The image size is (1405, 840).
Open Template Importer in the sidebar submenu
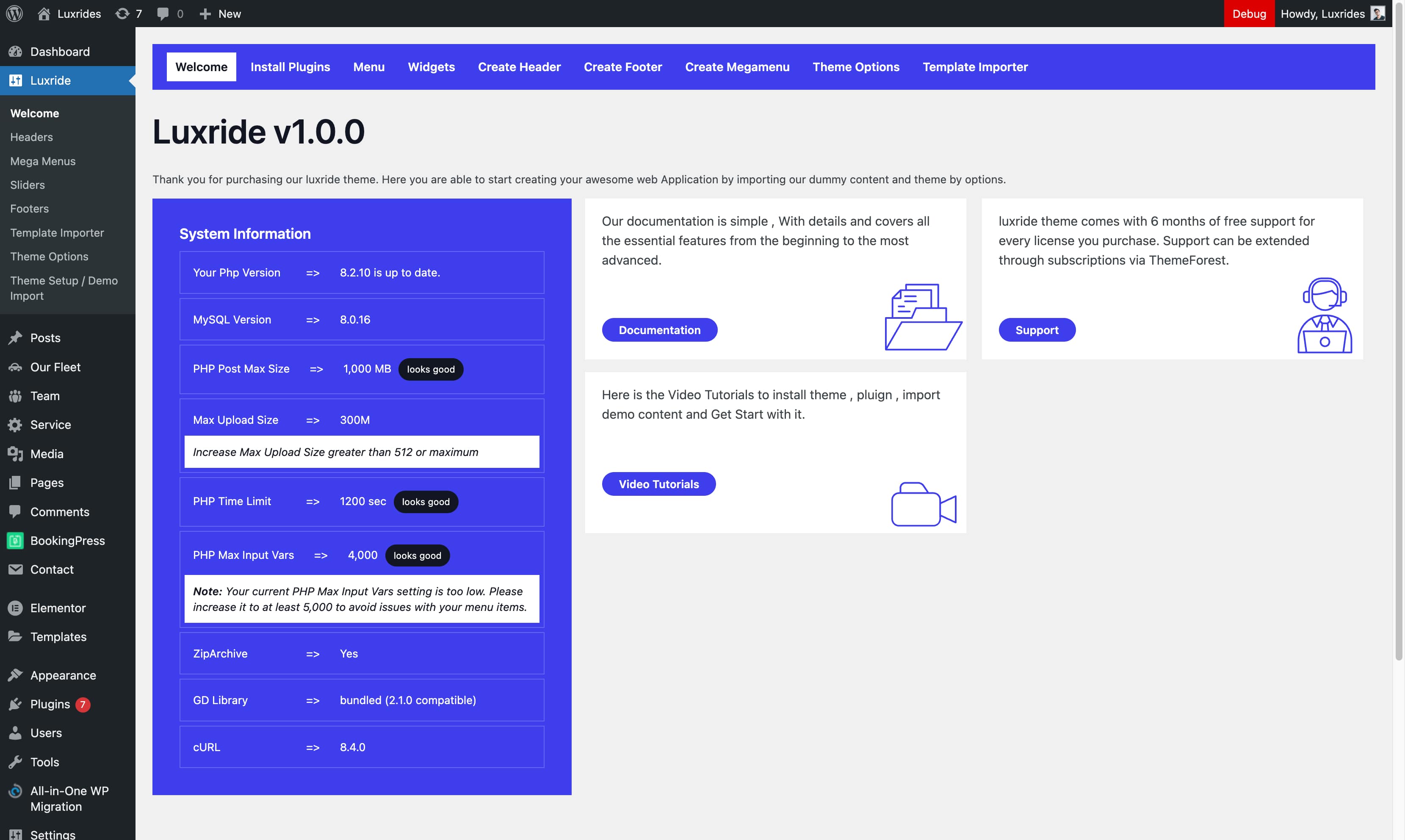(57, 232)
